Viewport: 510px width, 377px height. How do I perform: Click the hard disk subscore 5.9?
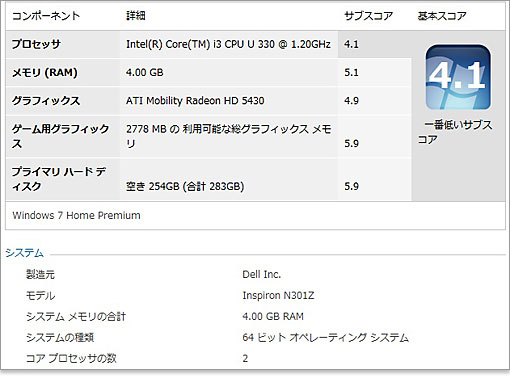(x=351, y=186)
